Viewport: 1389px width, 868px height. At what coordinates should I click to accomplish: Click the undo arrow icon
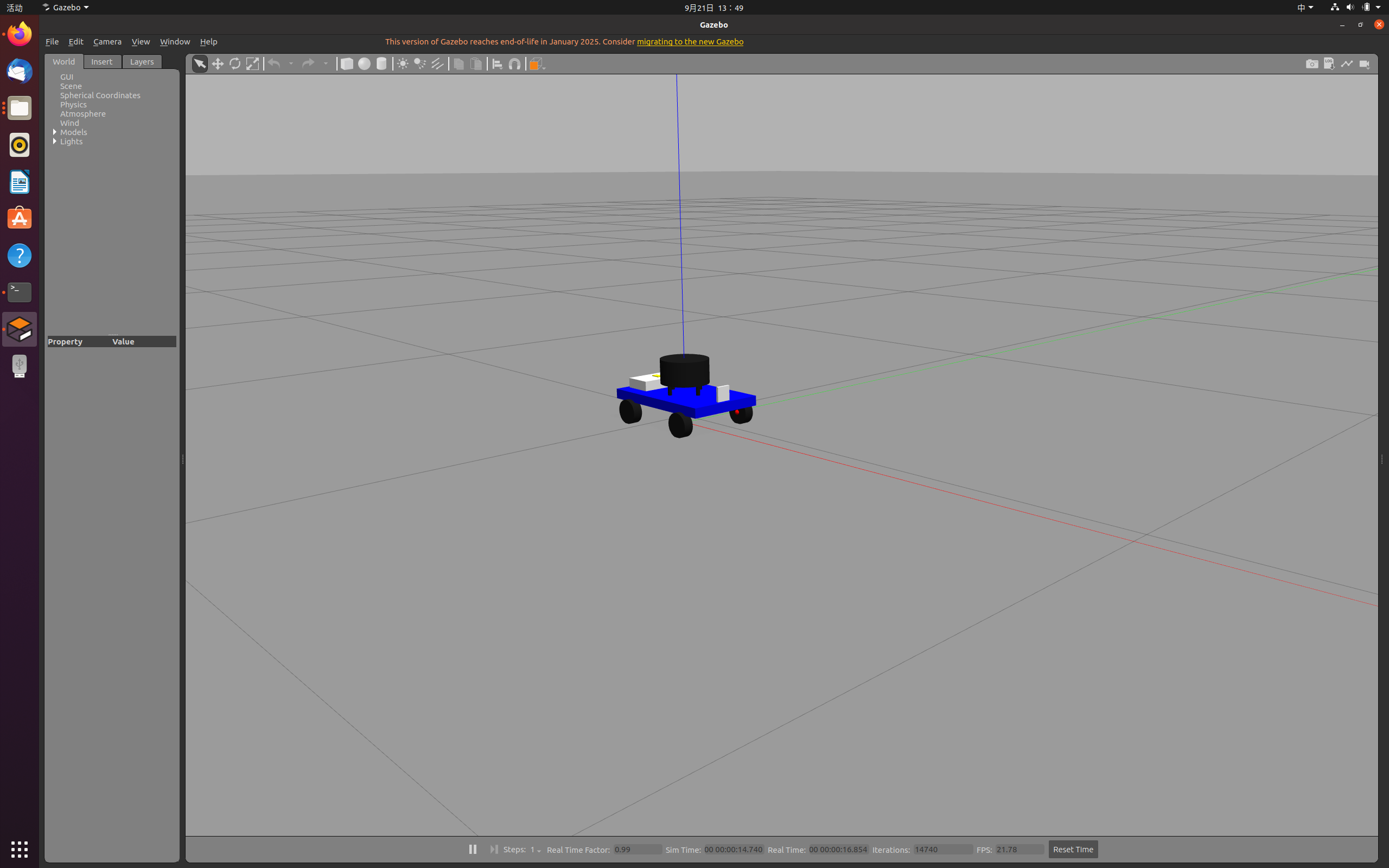[275, 63]
